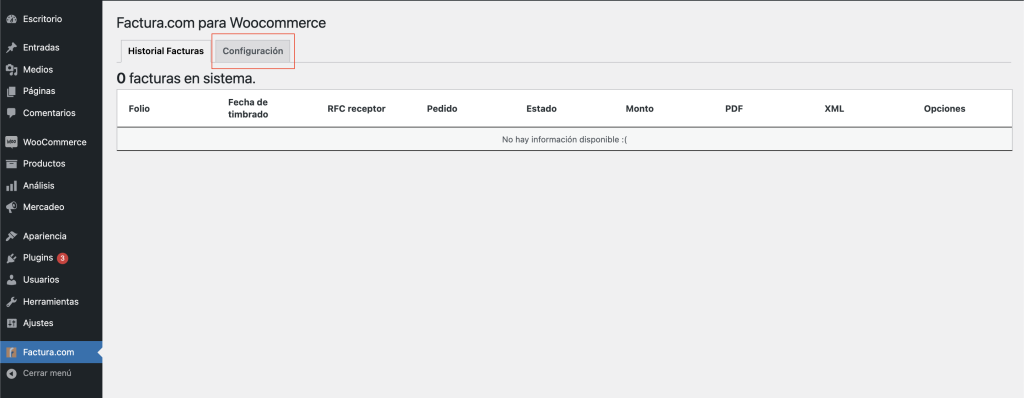Viewport: 1024px width, 398px height.
Task: Click the Cerrar menú link
Action: [47, 374]
